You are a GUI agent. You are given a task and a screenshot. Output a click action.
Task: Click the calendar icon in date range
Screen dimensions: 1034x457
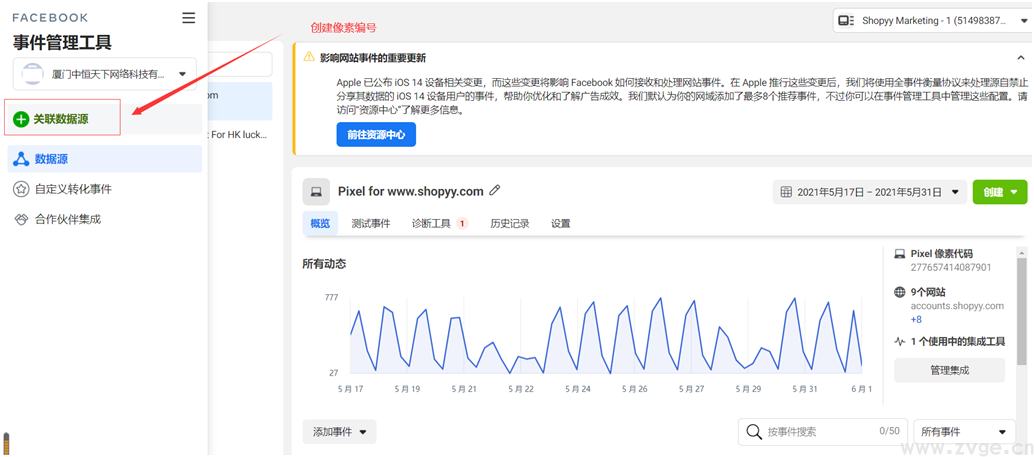(x=786, y=192)
